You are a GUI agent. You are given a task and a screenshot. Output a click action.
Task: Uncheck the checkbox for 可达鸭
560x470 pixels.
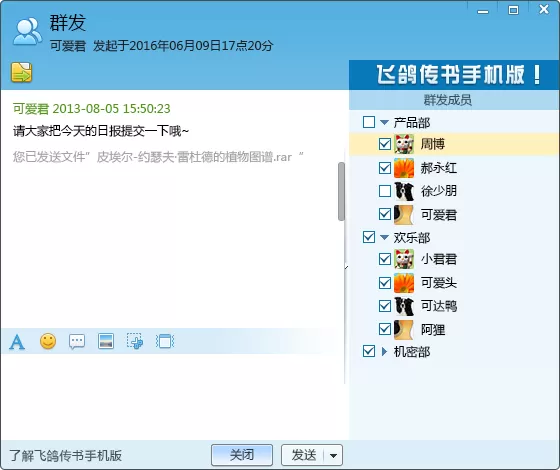pyautogui.click(x=385, y=306)
